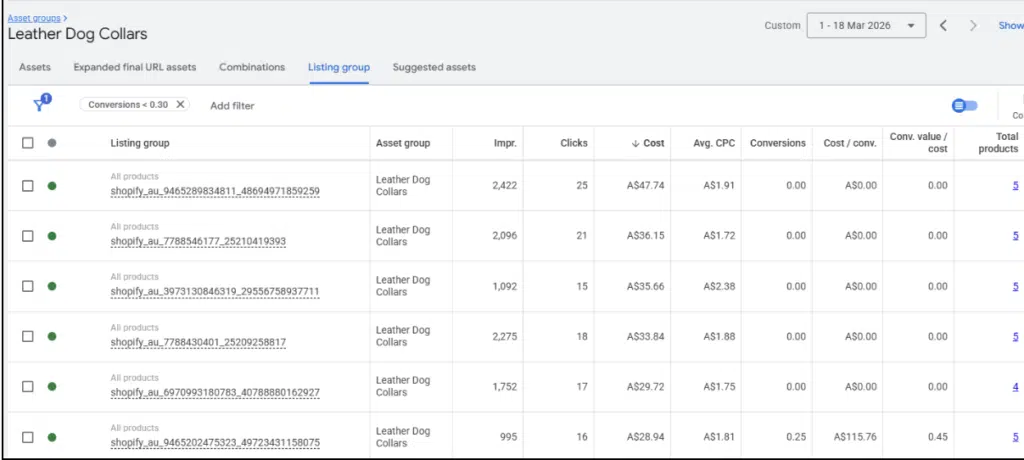1024x460 pixels.
Task: Select the A$2.38 average CPC cell
Action: point(719,286)
